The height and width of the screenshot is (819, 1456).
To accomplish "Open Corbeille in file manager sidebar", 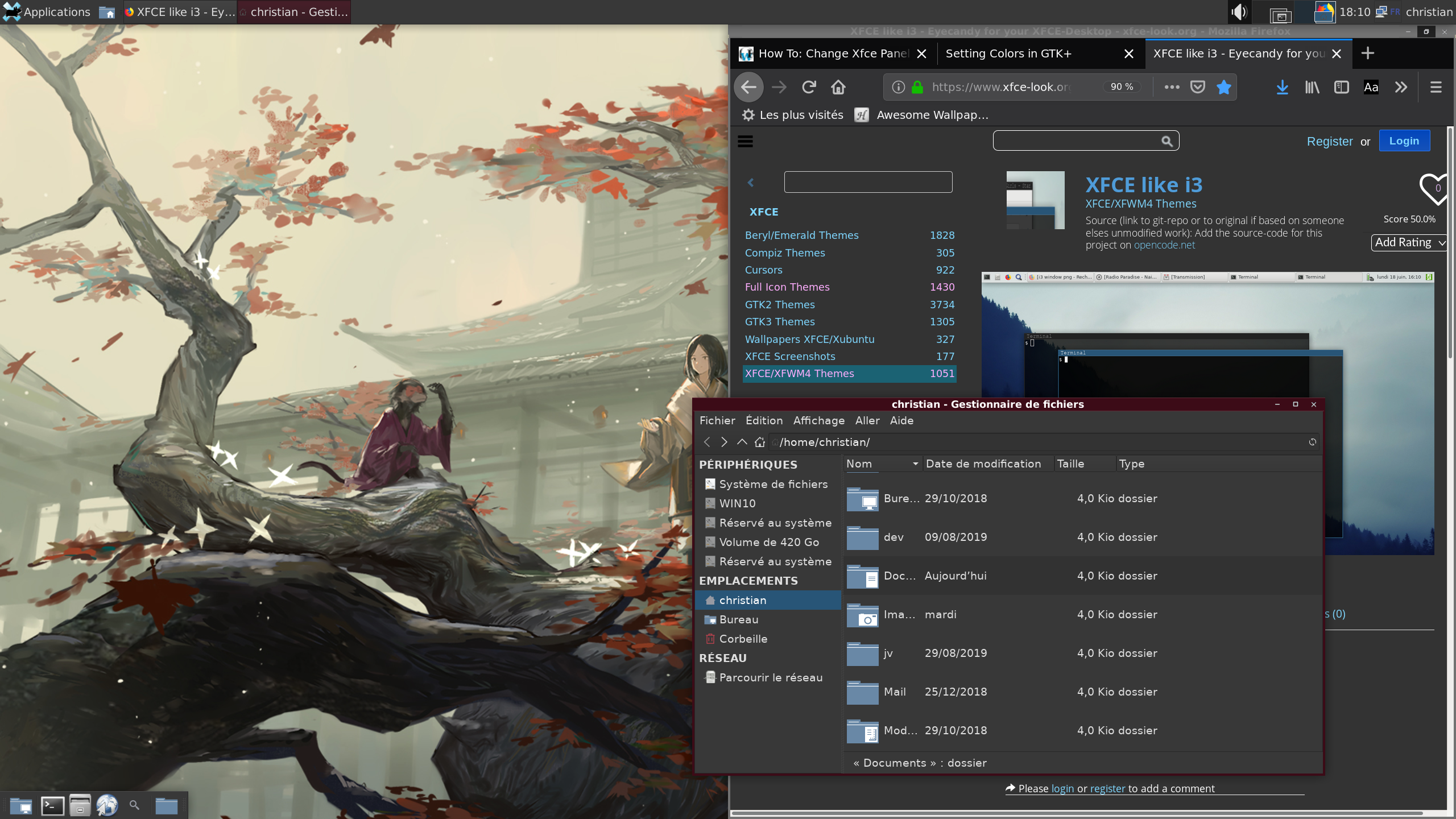I will point(767,639).
